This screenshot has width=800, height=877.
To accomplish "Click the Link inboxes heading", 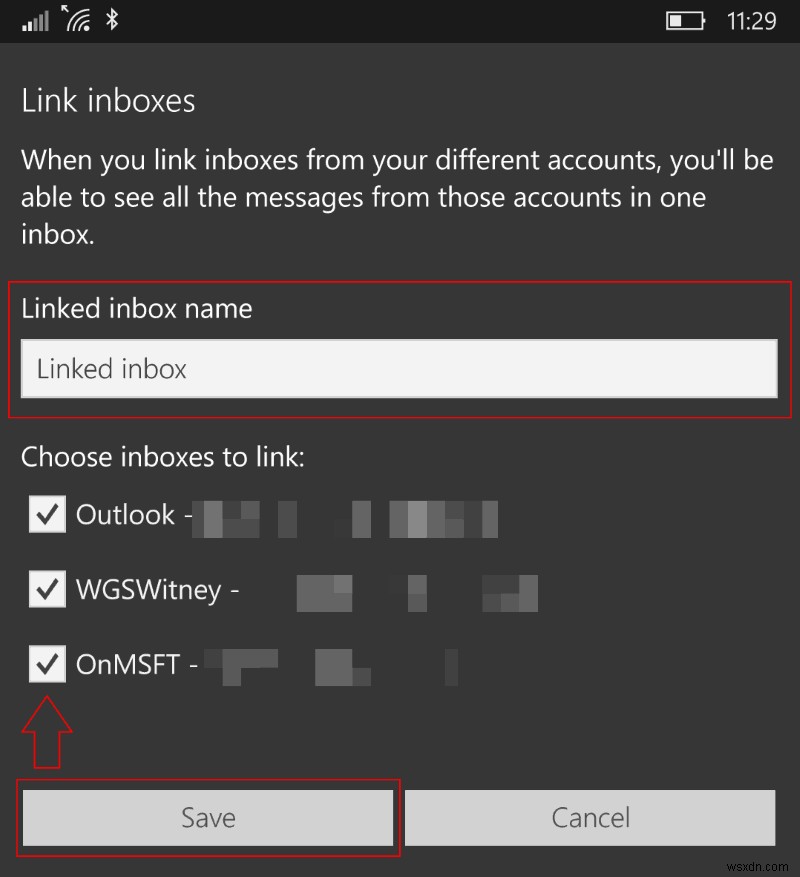I will pos(107,100).
